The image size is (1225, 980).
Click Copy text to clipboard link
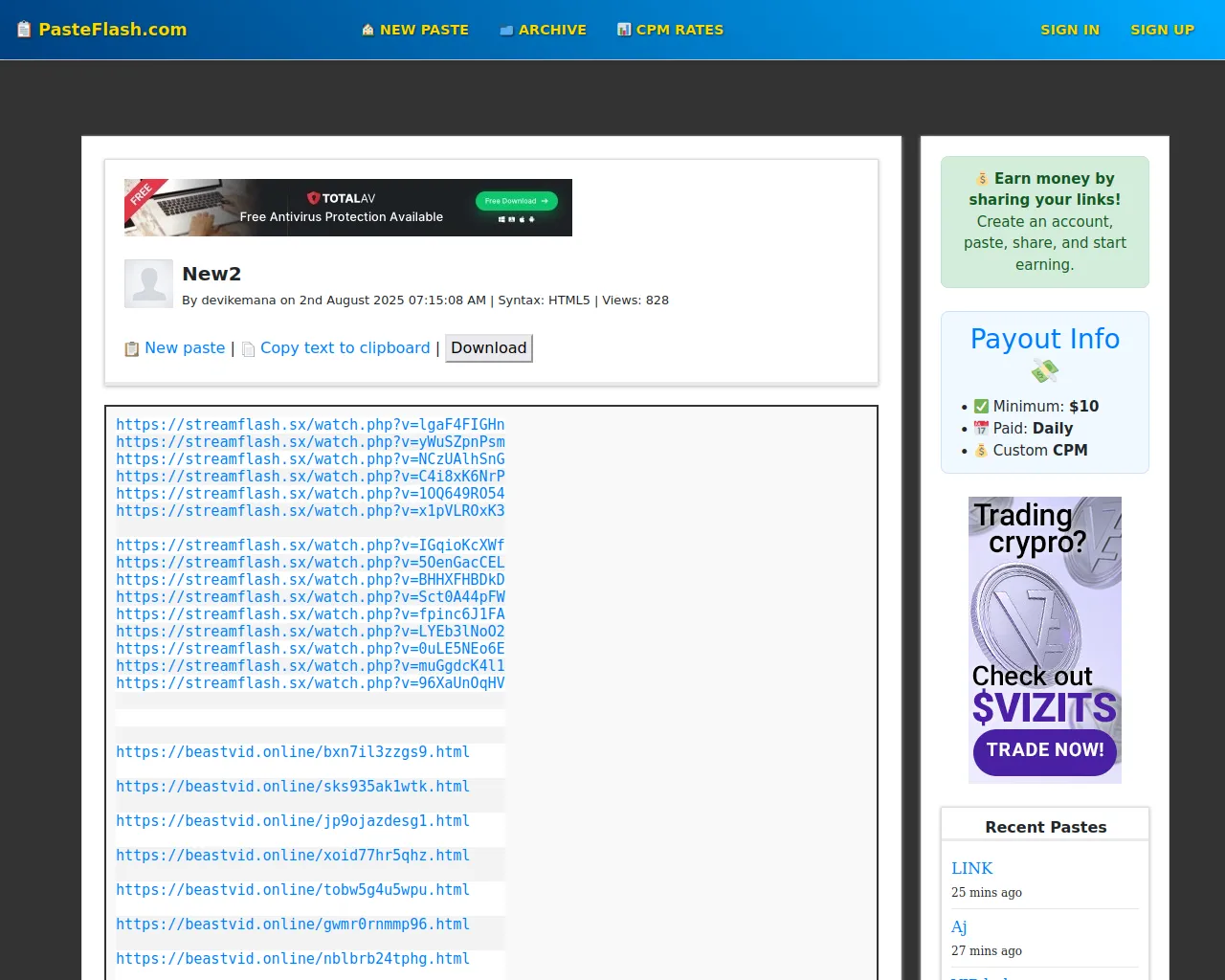tap(345, 348)
